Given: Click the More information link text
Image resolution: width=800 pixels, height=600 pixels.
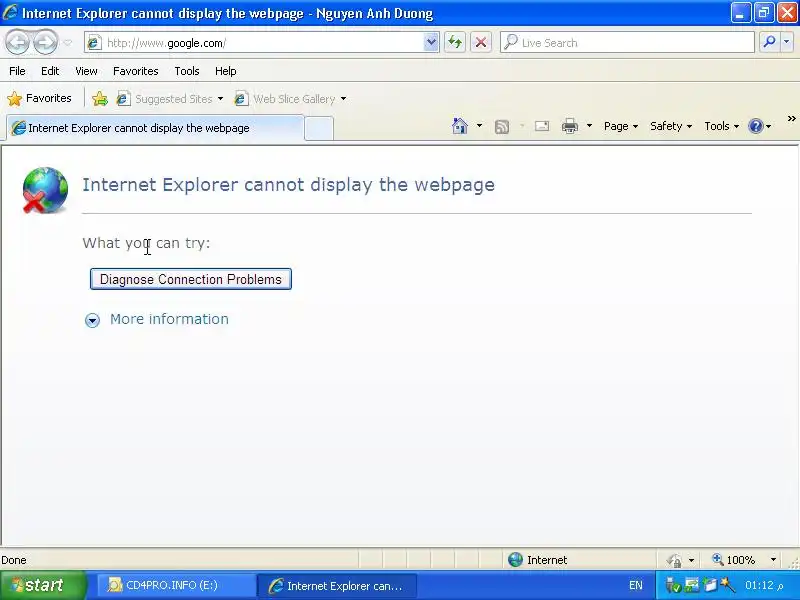Looking at the screenshot, I should tap(169, 319).
